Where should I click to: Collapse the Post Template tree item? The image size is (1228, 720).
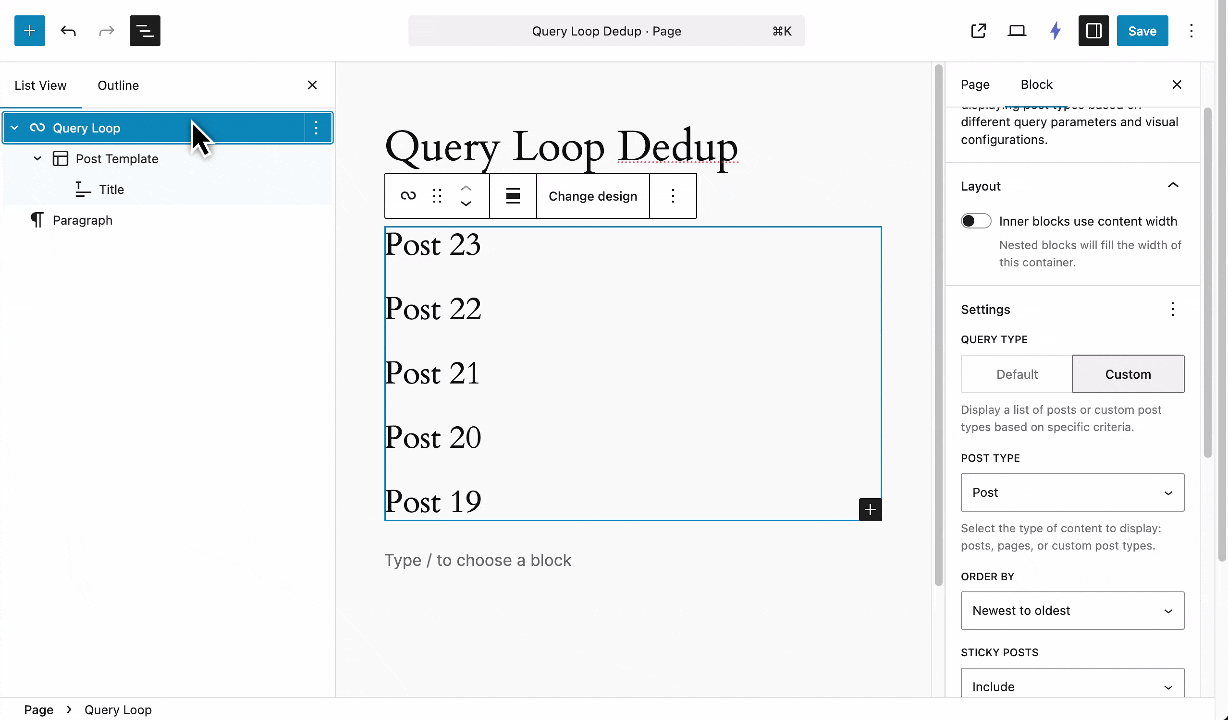[x=37, y=159]
